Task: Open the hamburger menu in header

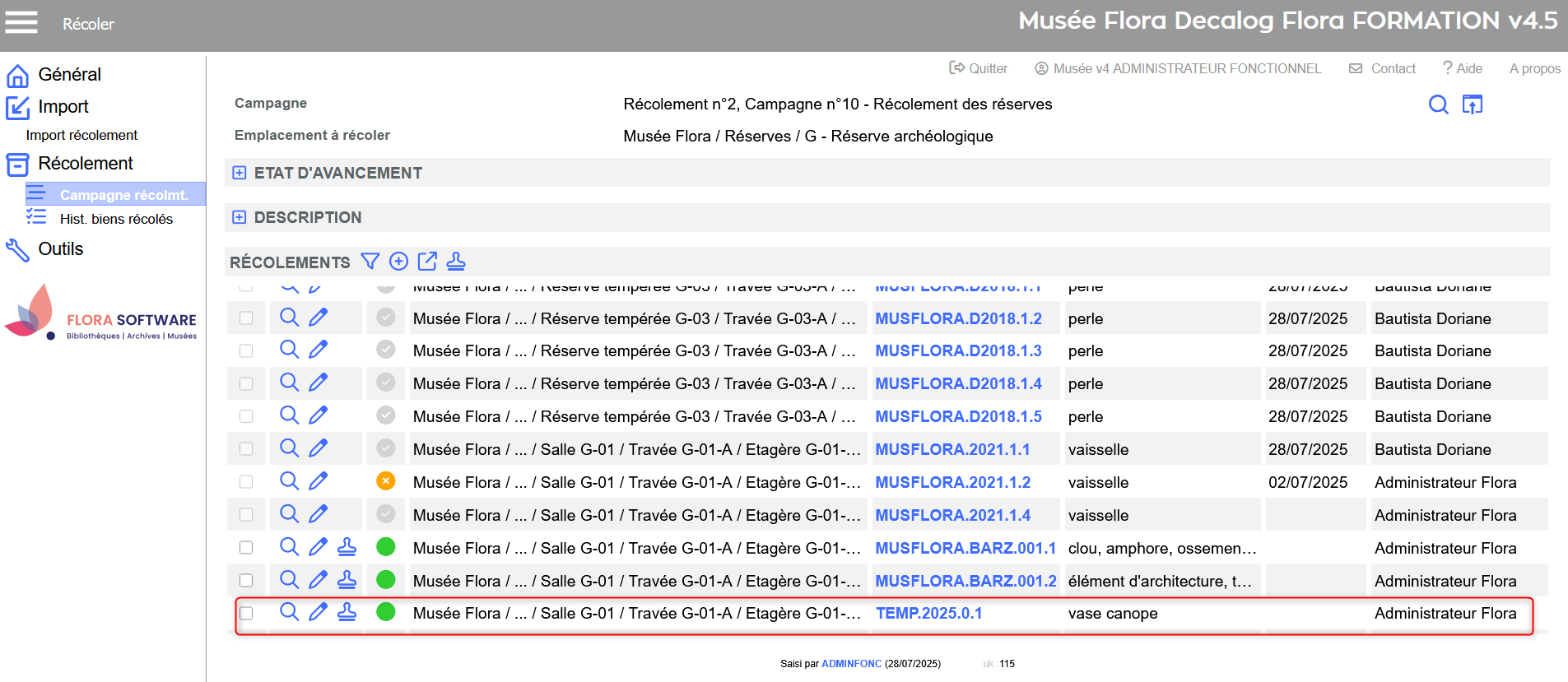Action: (x=21, y=22)
